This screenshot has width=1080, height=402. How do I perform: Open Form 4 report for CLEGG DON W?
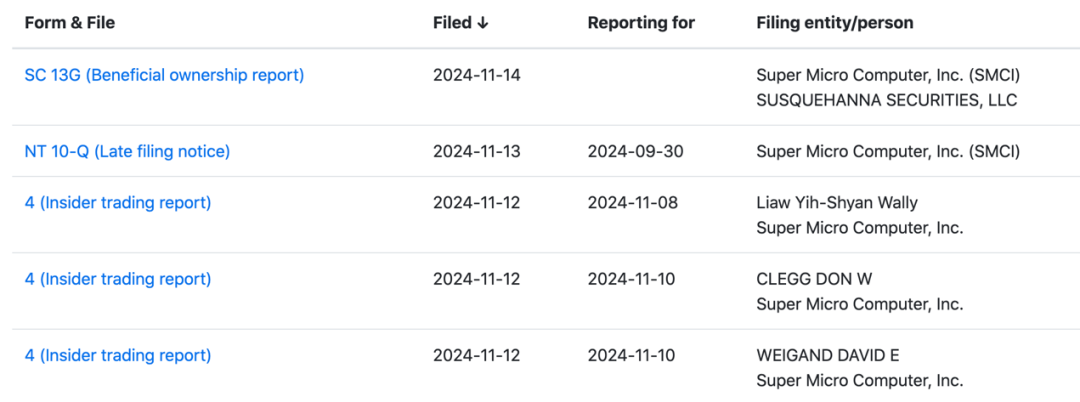coord(118,279)
